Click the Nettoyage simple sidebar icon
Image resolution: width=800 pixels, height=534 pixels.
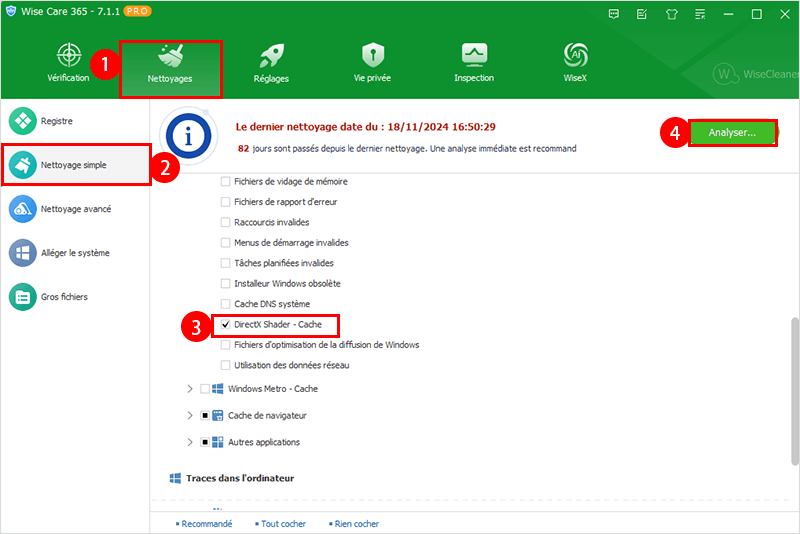(x=22, y=165)
